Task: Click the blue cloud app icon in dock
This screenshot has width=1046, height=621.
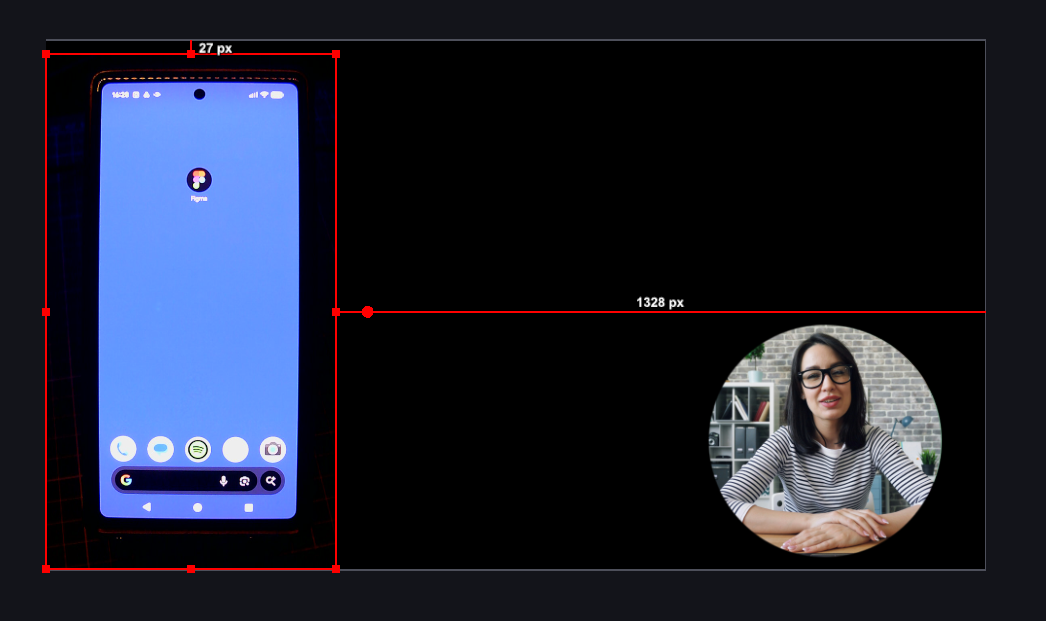Action: pyautogui.click(x=160, y=450)
